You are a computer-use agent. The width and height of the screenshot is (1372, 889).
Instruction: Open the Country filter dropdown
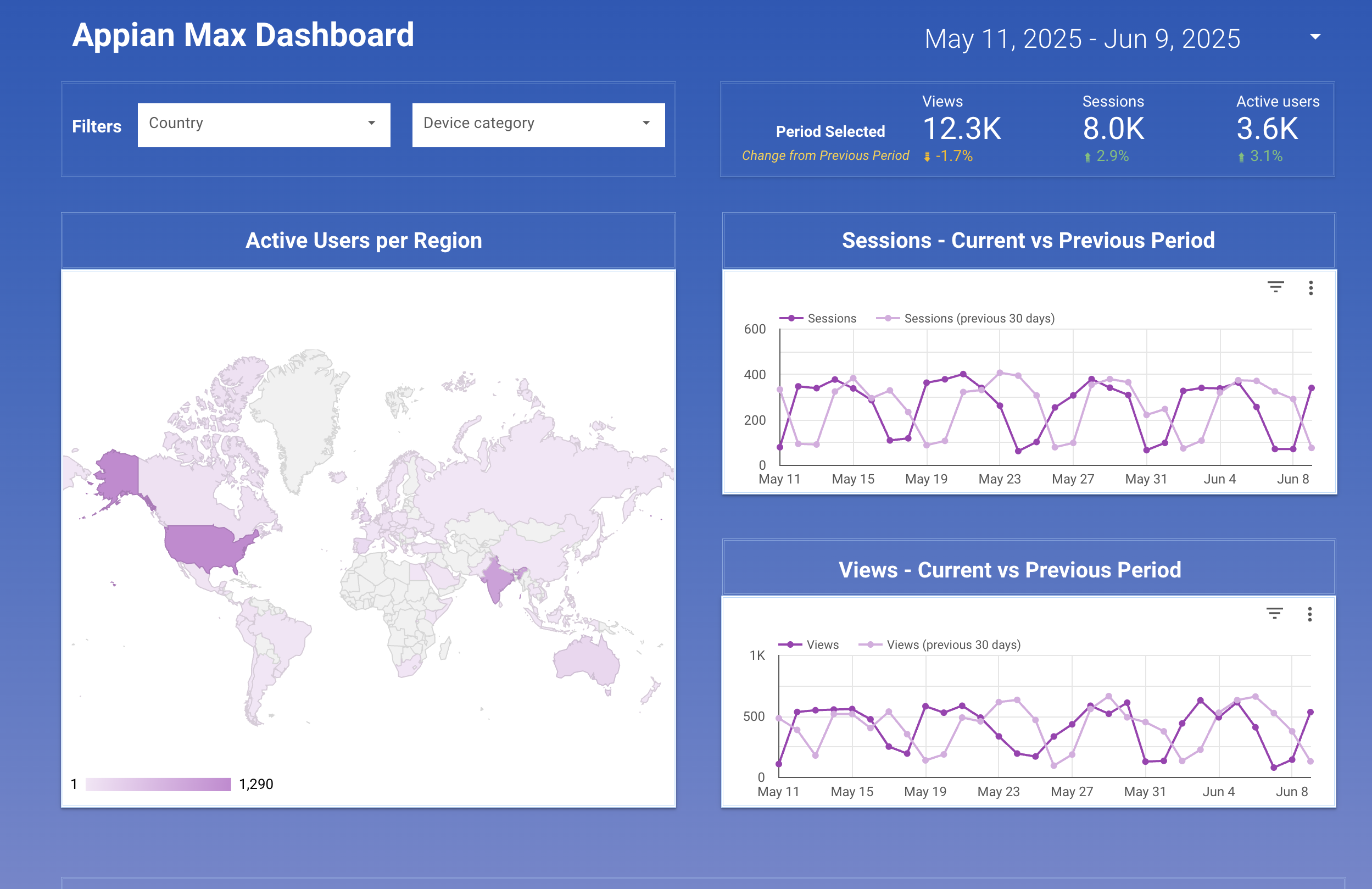point(264,125)
